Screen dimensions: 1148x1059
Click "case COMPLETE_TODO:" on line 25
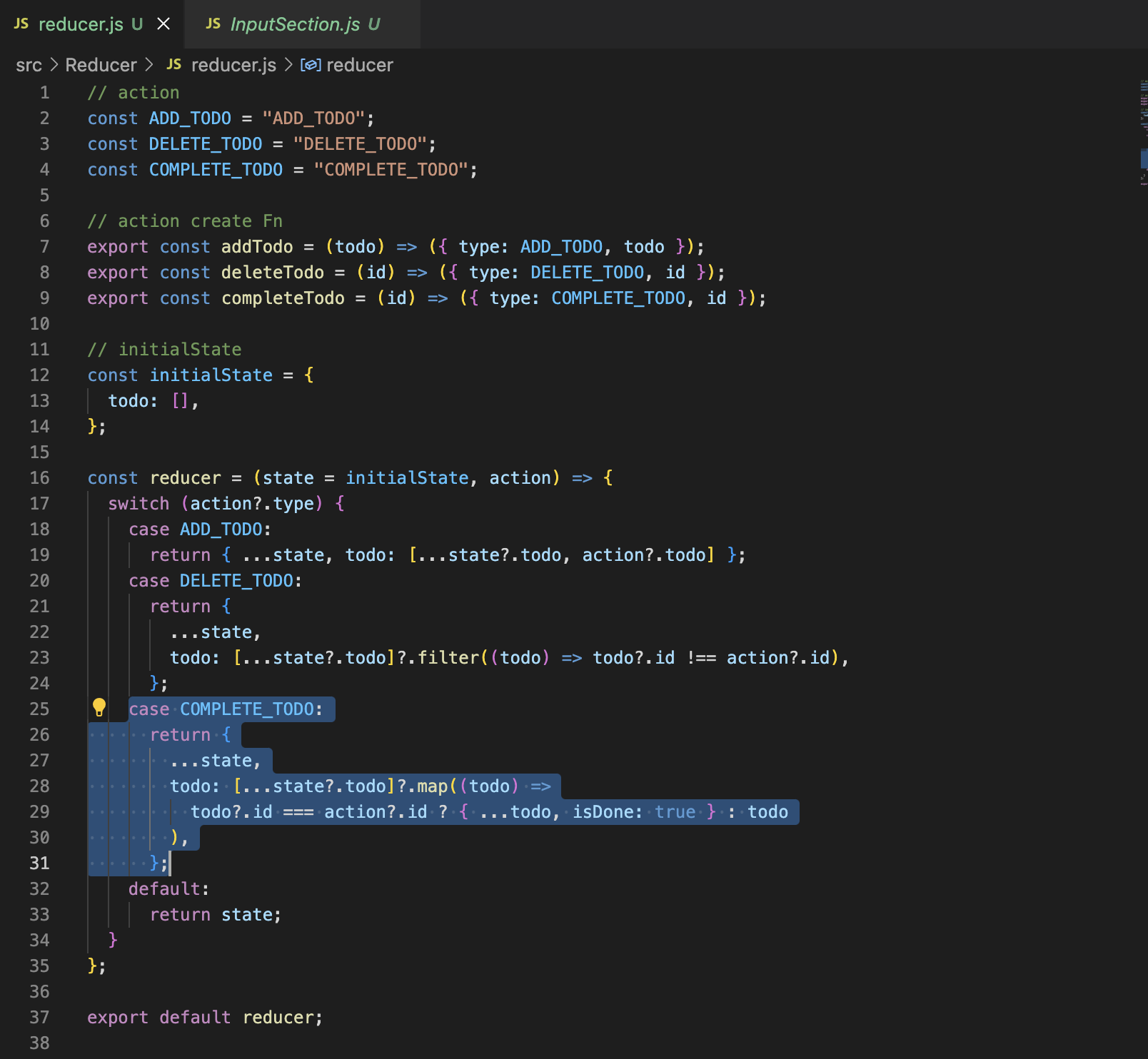226,709
